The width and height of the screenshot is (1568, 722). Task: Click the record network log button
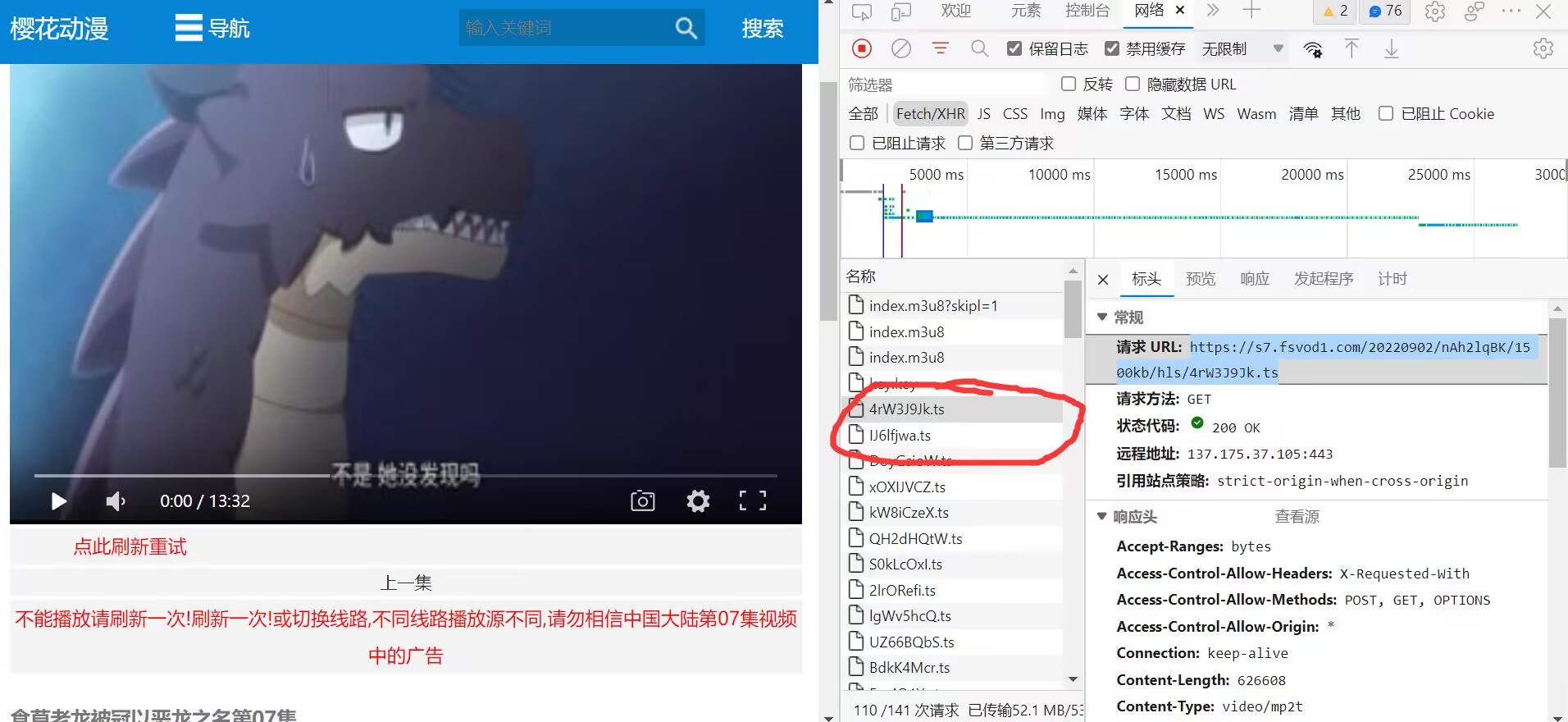(x=861, y=49)
